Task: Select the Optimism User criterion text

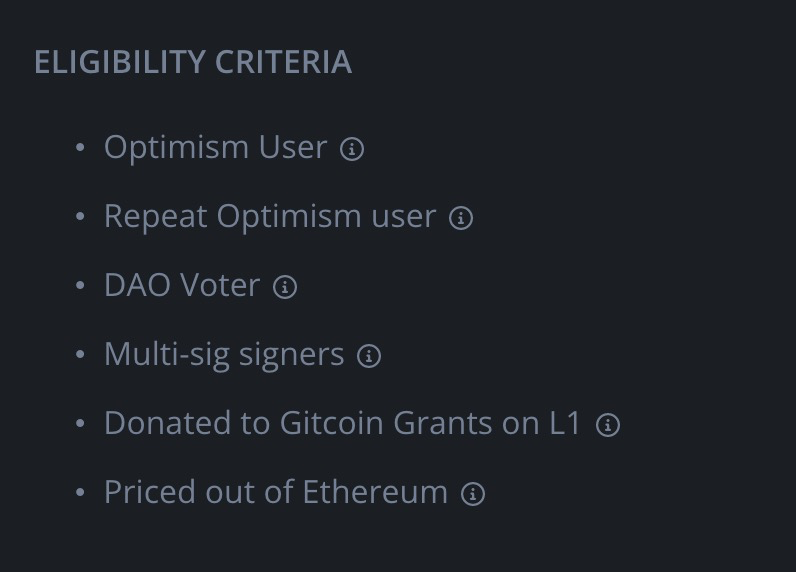Action: (216, 147)
